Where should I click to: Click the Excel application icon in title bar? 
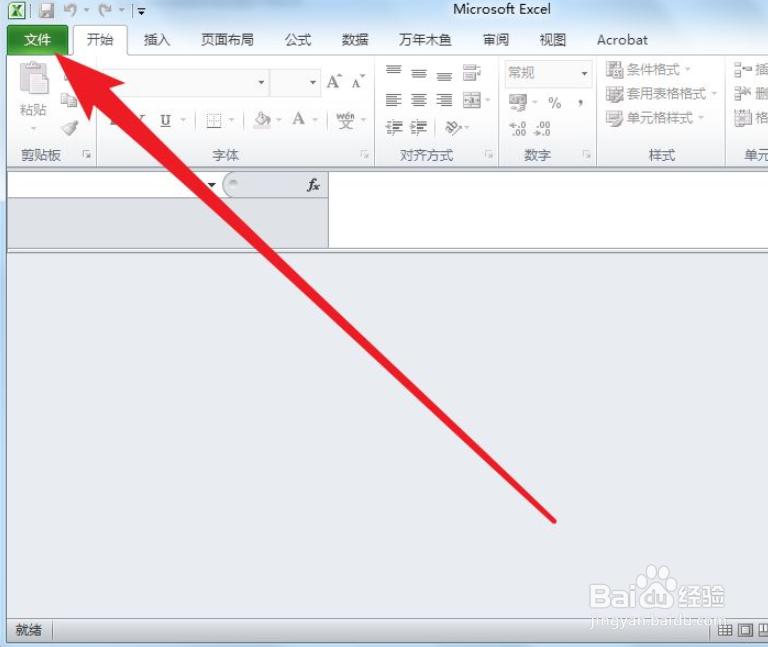[17, 10]
